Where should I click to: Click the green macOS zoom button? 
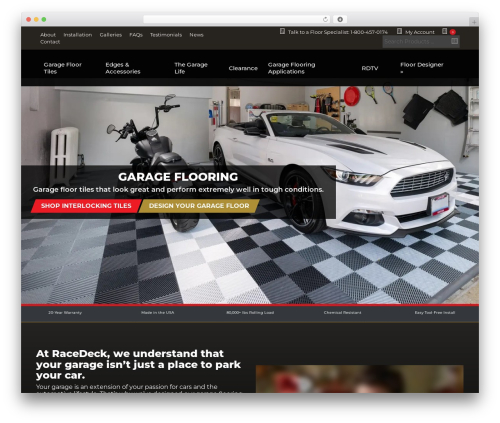[44, 19]
